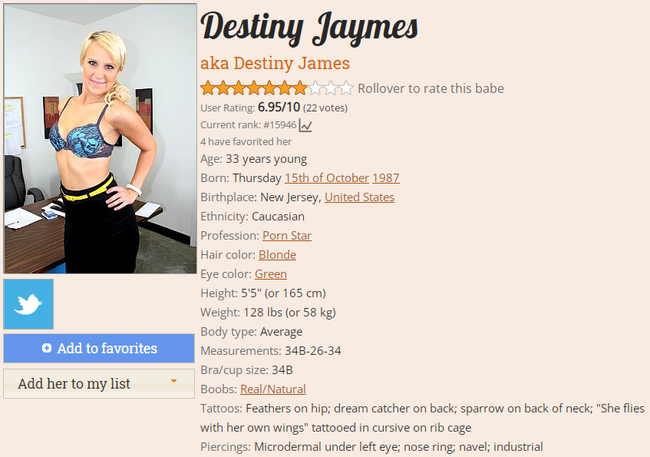
Task: Click the Twitter bird icon
Action: coord(28,304)
